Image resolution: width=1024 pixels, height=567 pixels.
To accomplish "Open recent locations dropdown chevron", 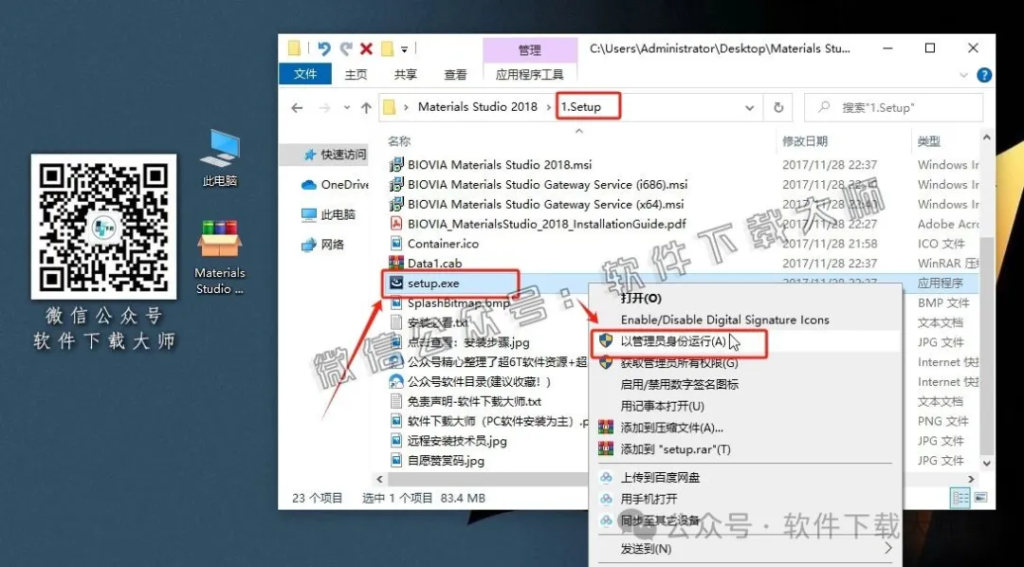I will click(x=347, y=108).
